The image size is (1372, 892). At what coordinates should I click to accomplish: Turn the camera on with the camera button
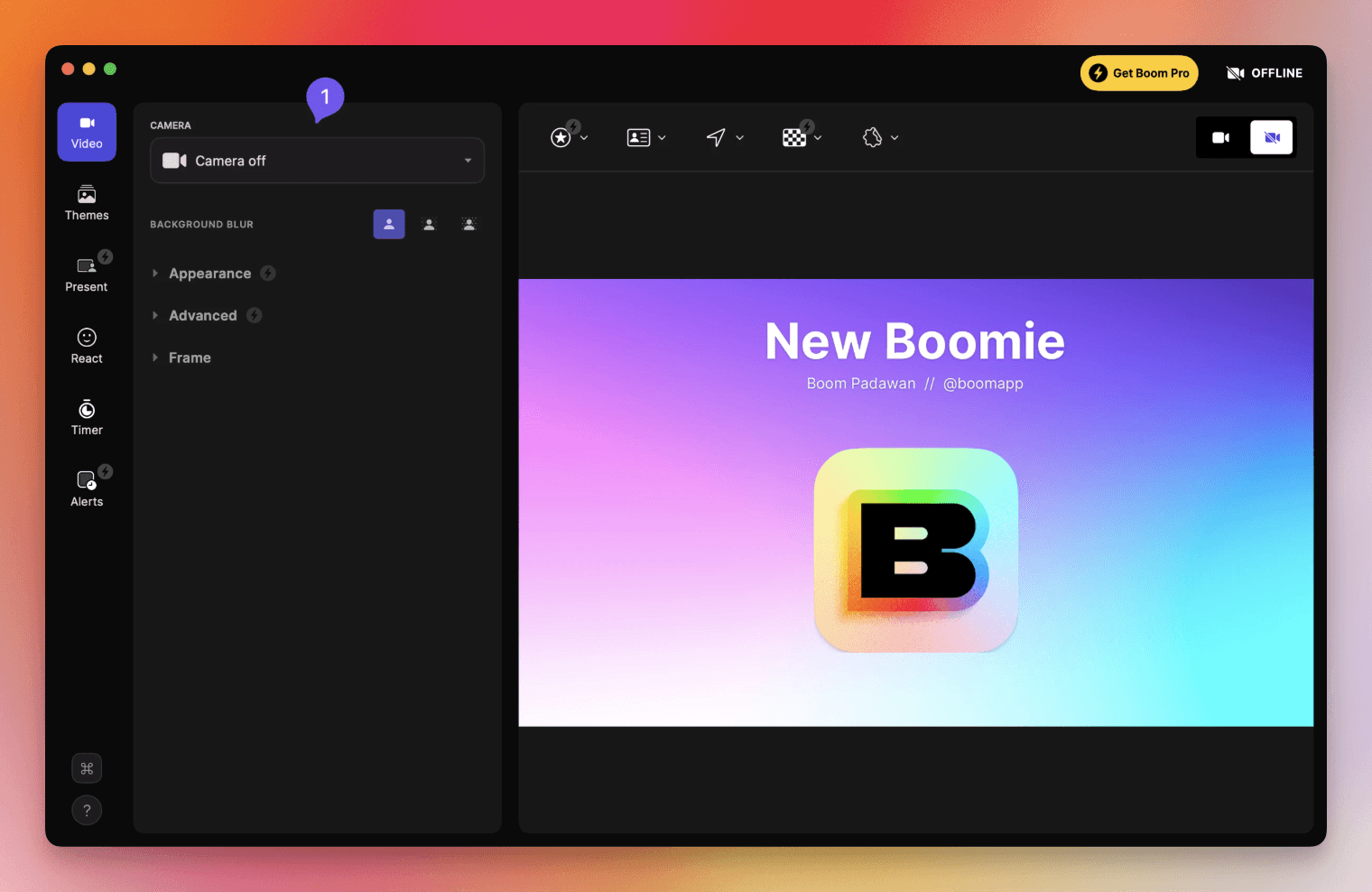point(1221,137)
